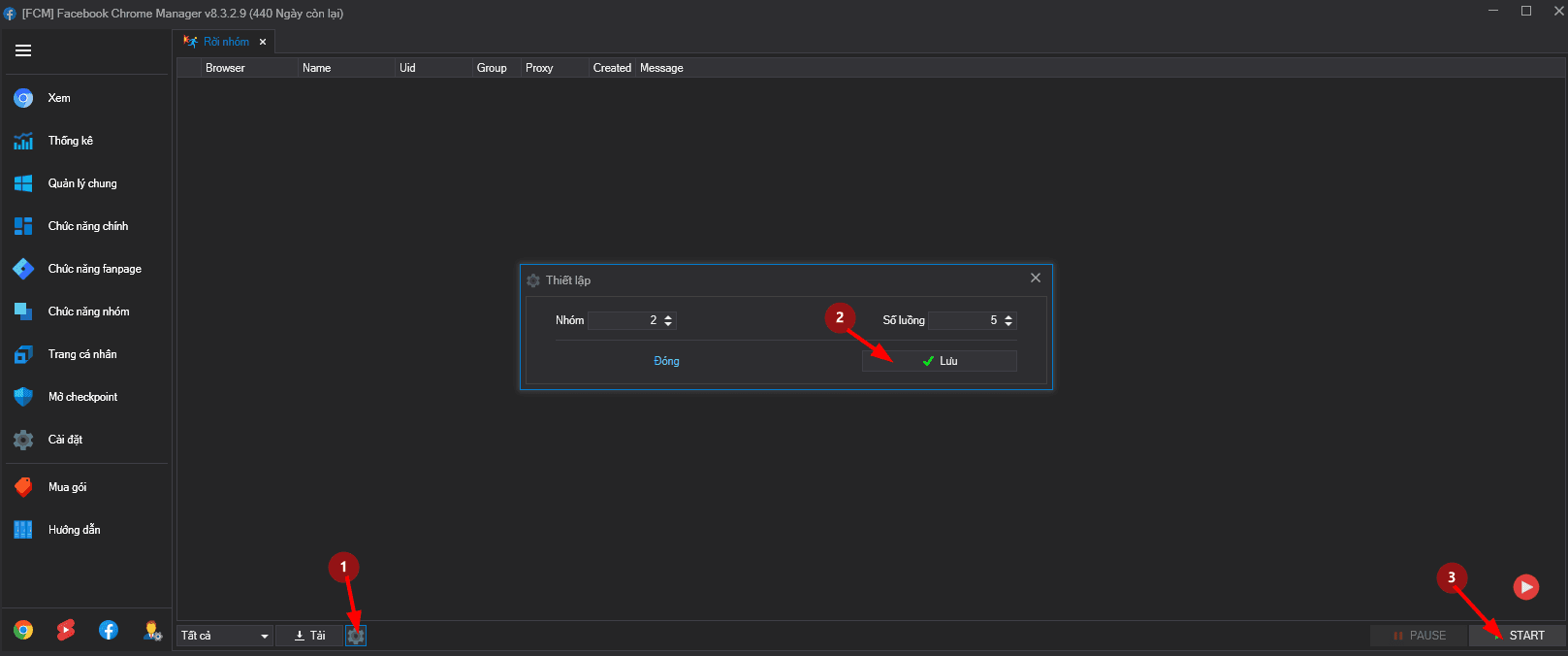Click the Mua gói tag icon
The image size is (1568, 656).
(23, 487)
